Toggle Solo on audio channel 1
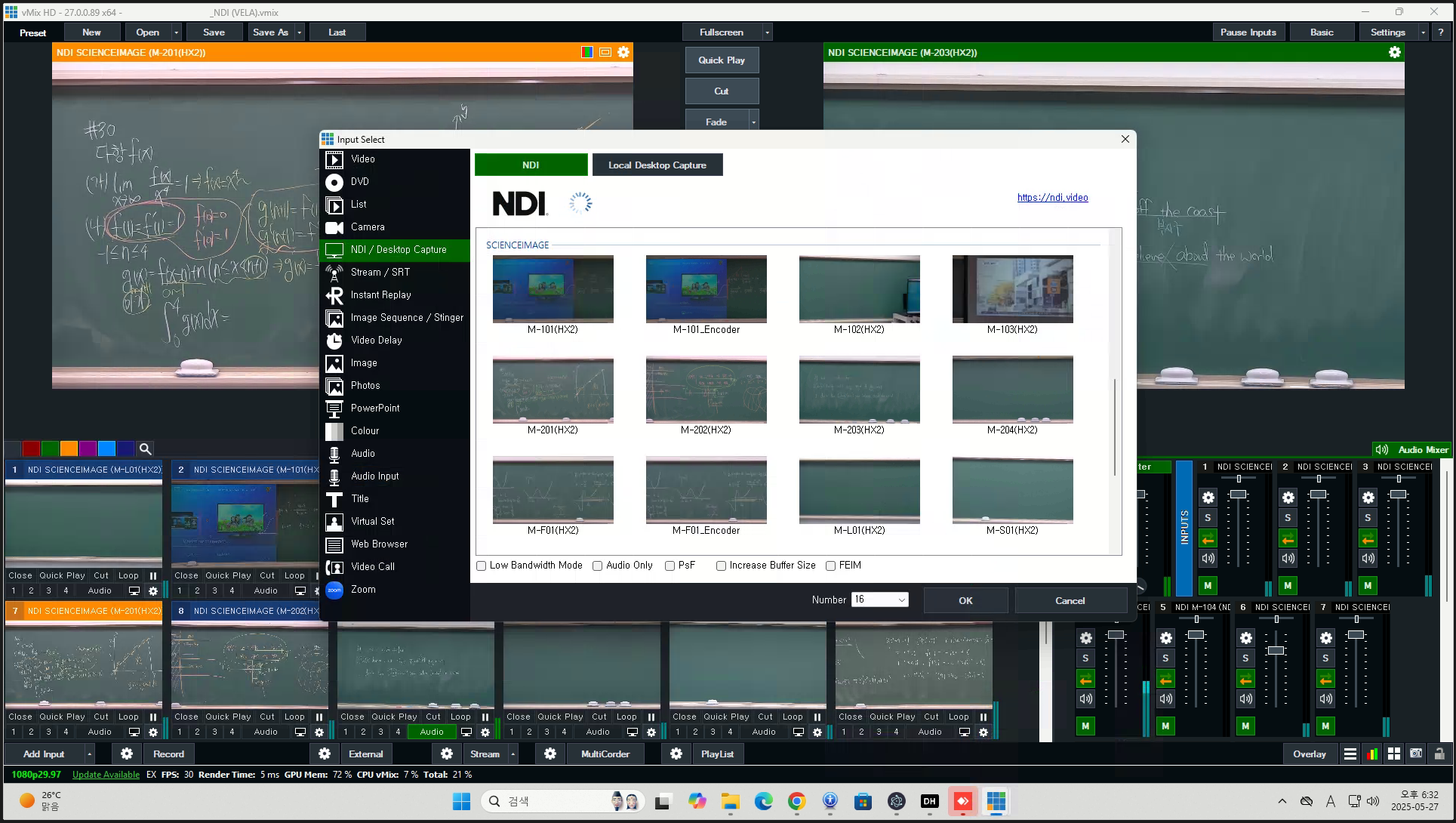 point(1208,518)
